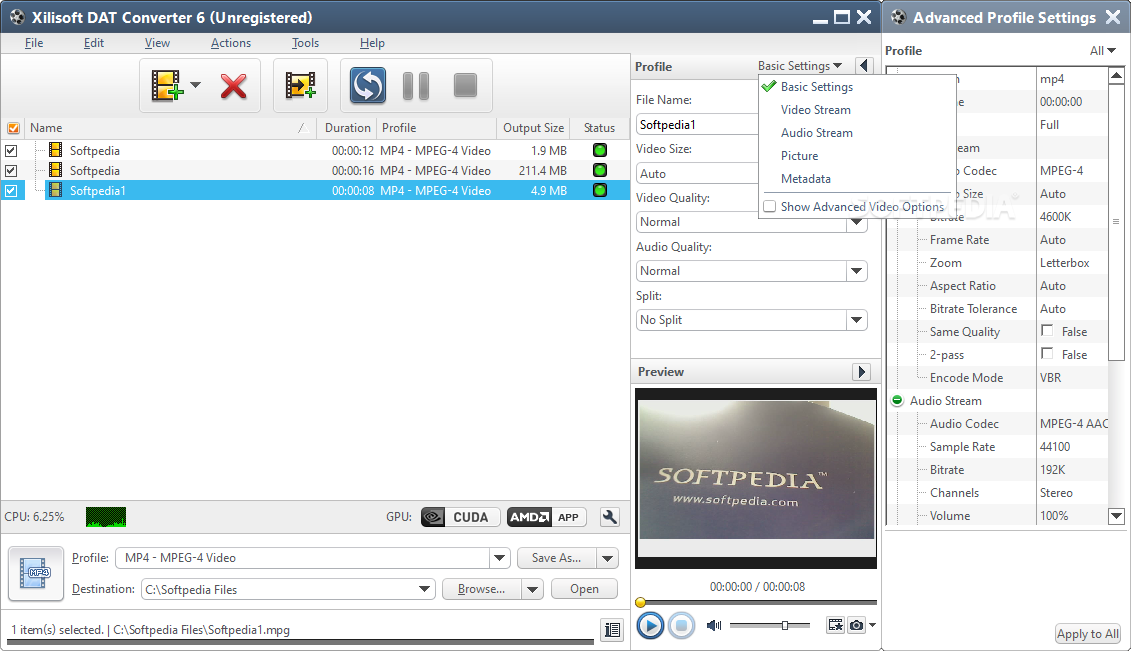Viewport: 1131px width, 651px height.
Task: Open the Help menu
Action: [x=372, y=43]
